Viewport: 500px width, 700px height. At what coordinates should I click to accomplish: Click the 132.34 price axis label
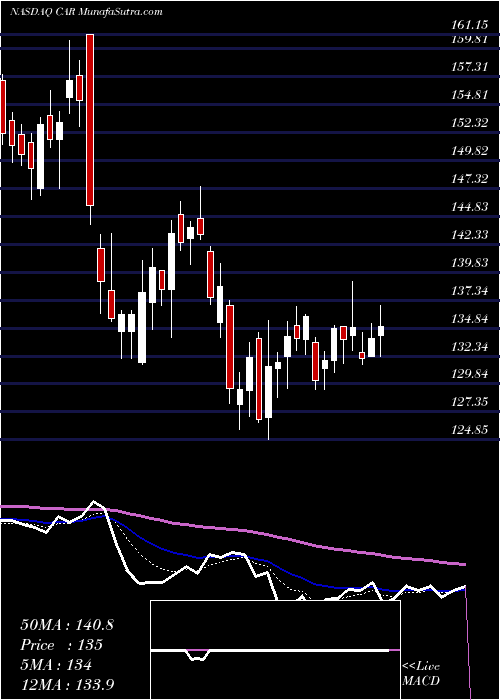(468, 346)
